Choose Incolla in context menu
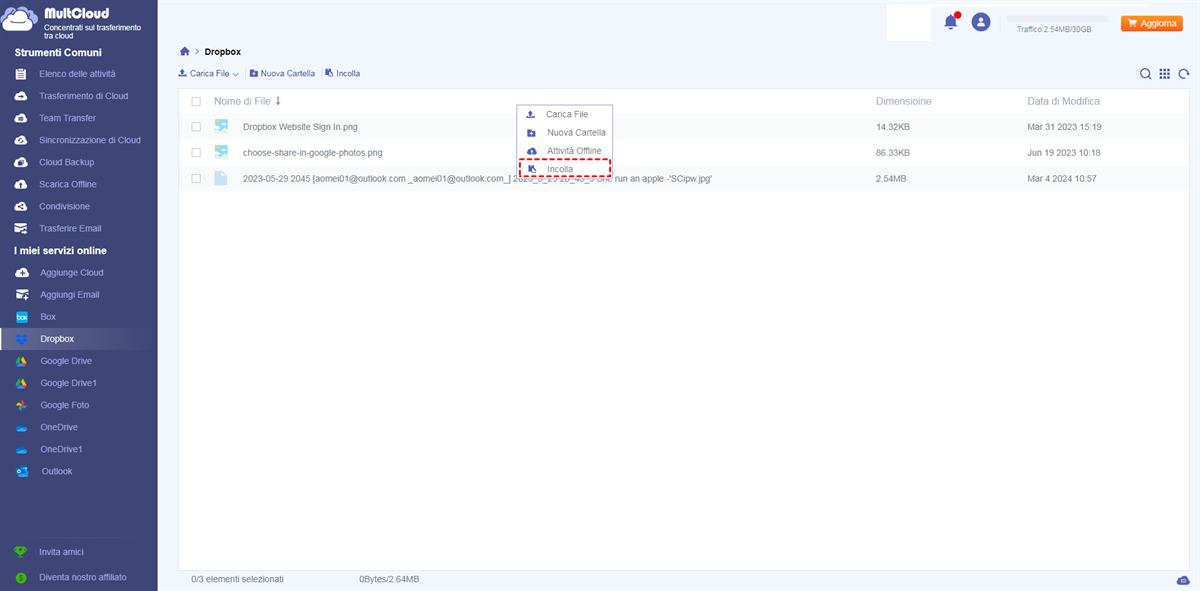The width and height of the screenshot is (1200, 591). [564, 169]
